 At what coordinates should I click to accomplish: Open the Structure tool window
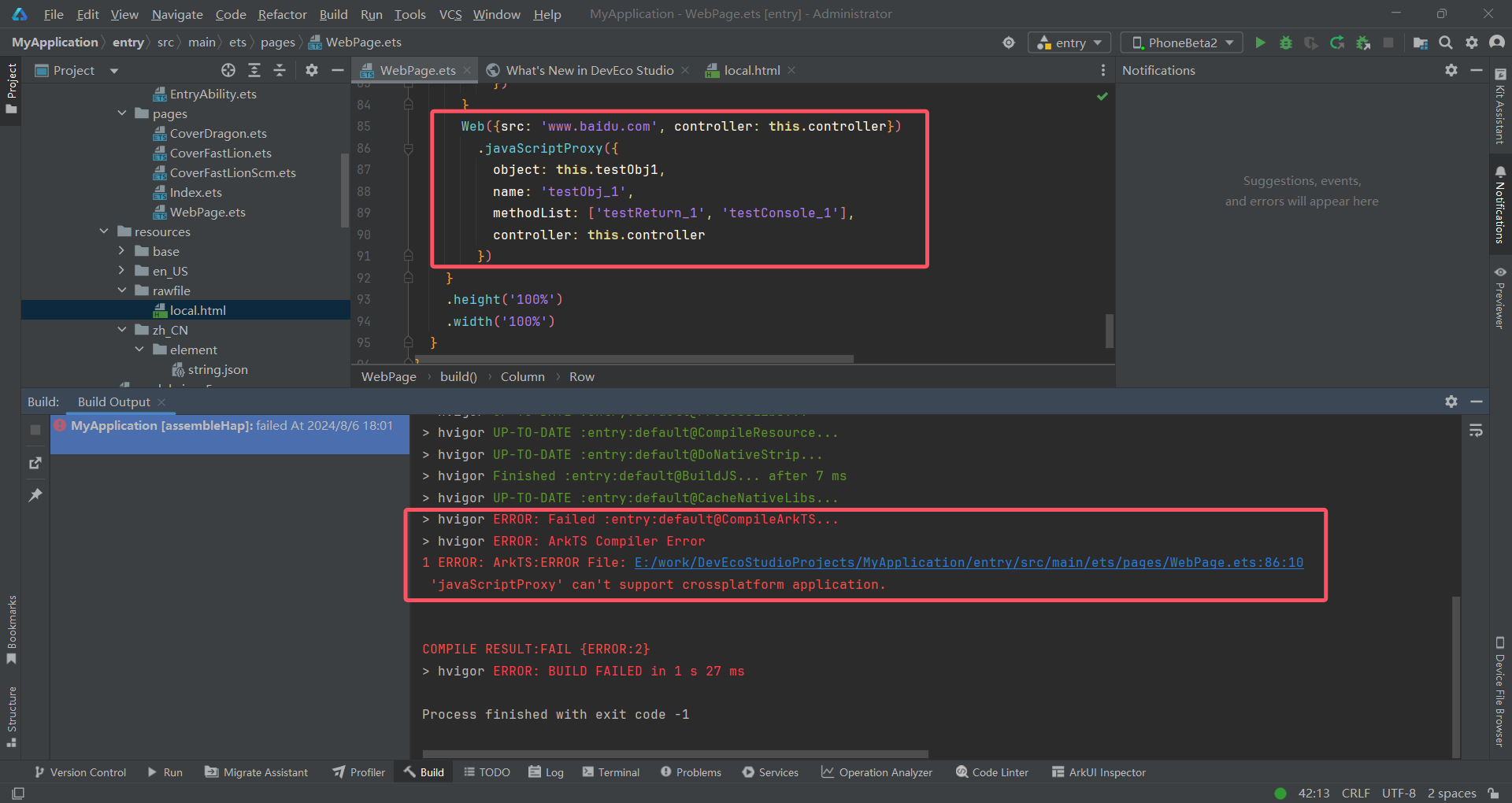(x=11, y=716)
